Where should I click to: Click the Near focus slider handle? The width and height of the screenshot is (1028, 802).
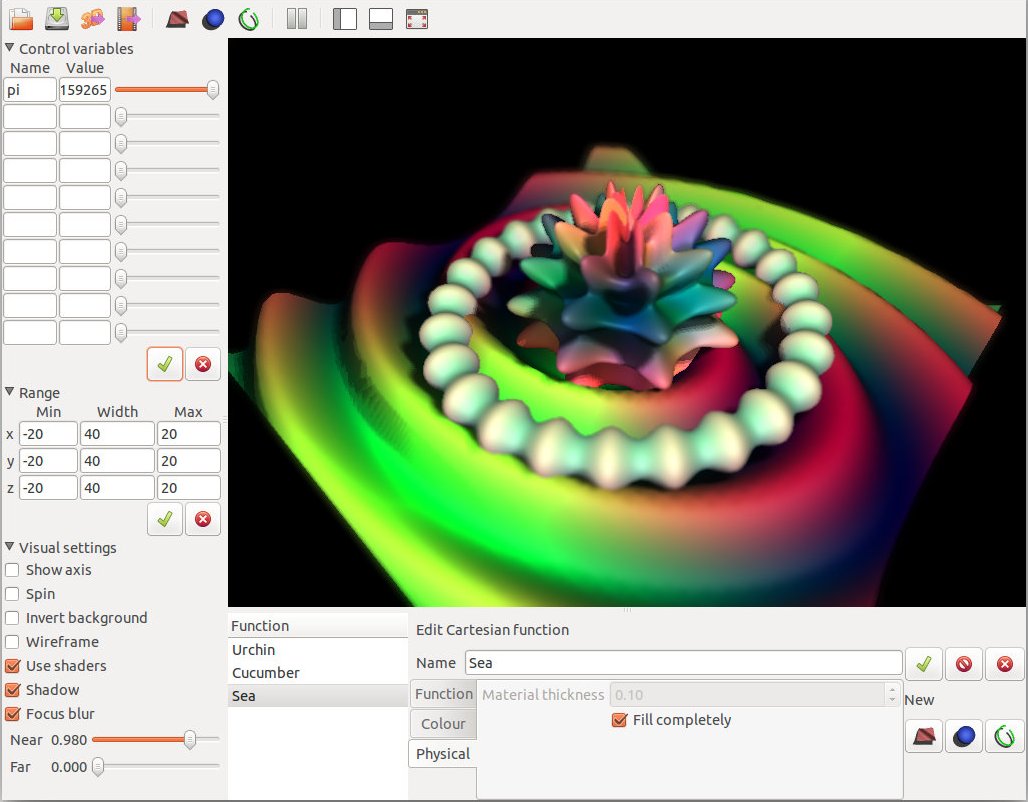click(x=189, y=740)
